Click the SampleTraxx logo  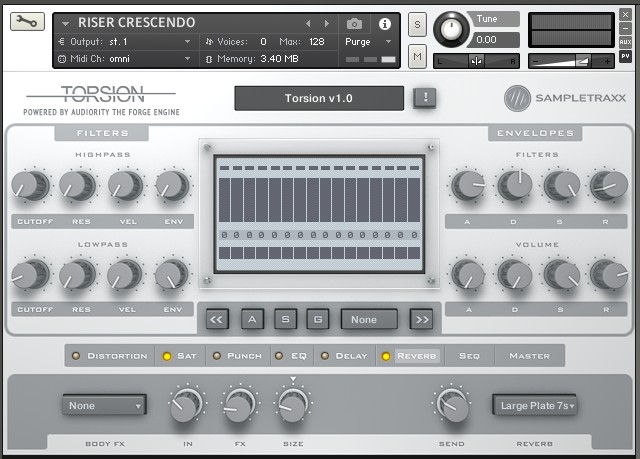[565, 98]
